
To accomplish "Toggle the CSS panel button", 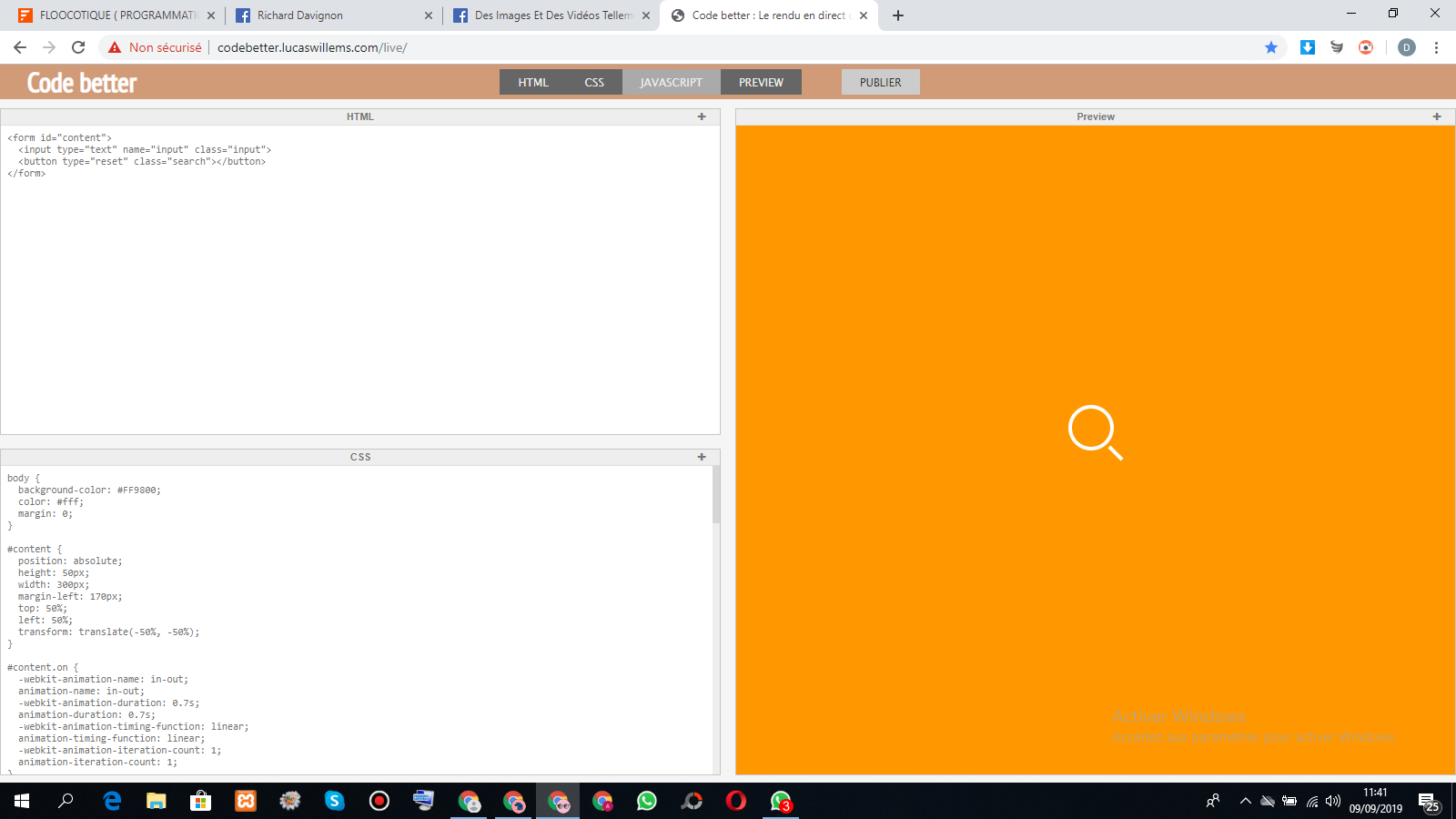I will [x=594, y=82].
